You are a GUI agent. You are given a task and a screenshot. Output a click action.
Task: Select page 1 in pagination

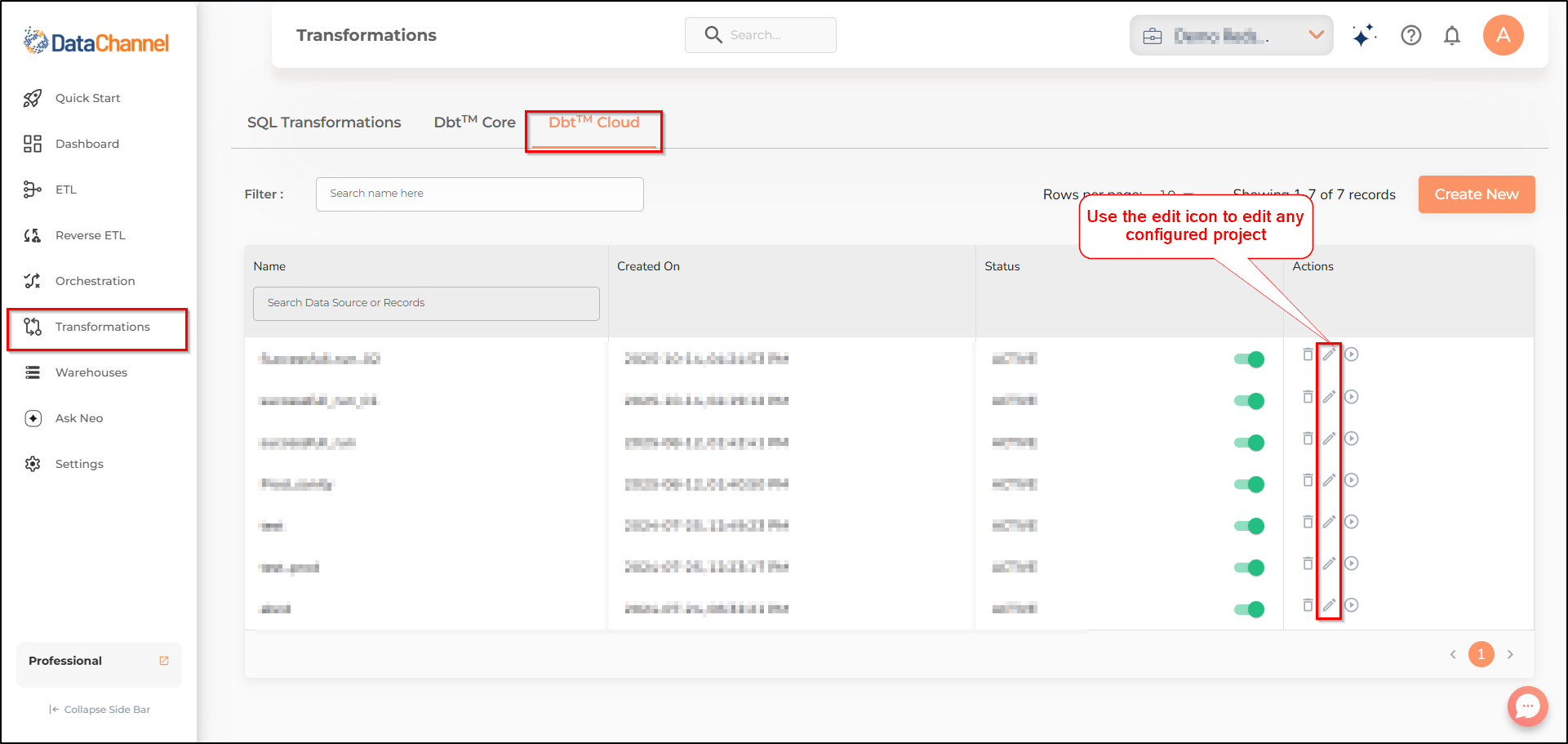pos(1481,654)
